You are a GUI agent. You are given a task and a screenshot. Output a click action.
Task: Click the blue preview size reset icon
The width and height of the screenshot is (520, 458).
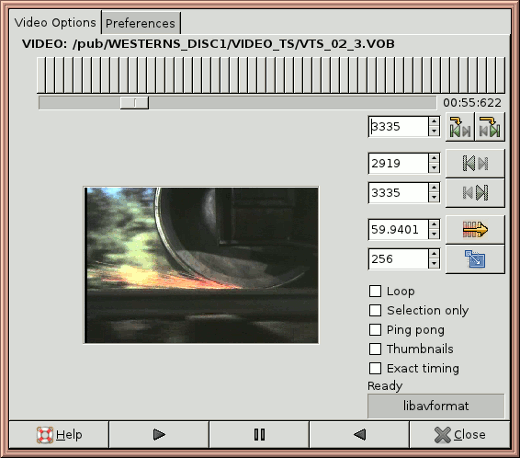pos(475,259)
